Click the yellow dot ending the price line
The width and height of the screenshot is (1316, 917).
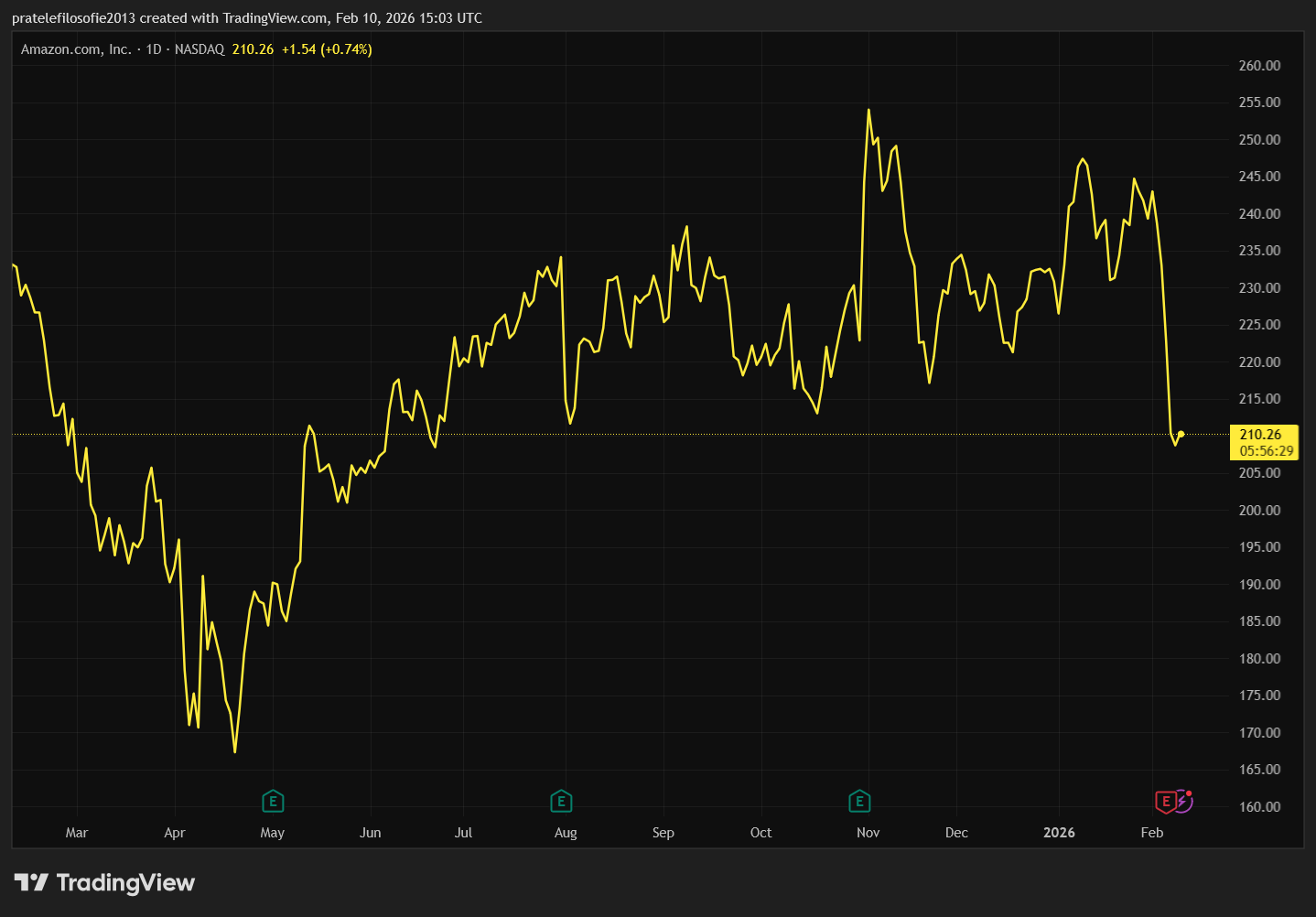1181,434
